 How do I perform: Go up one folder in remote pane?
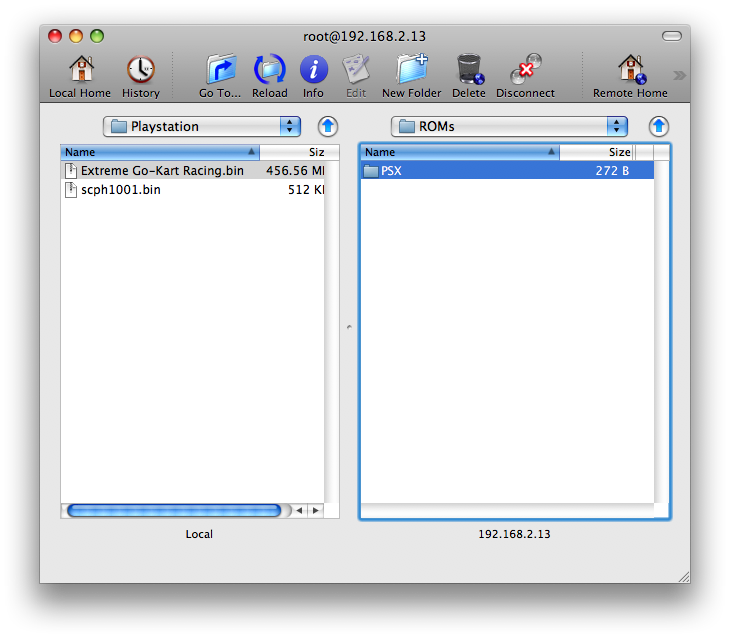coord(658,127)
